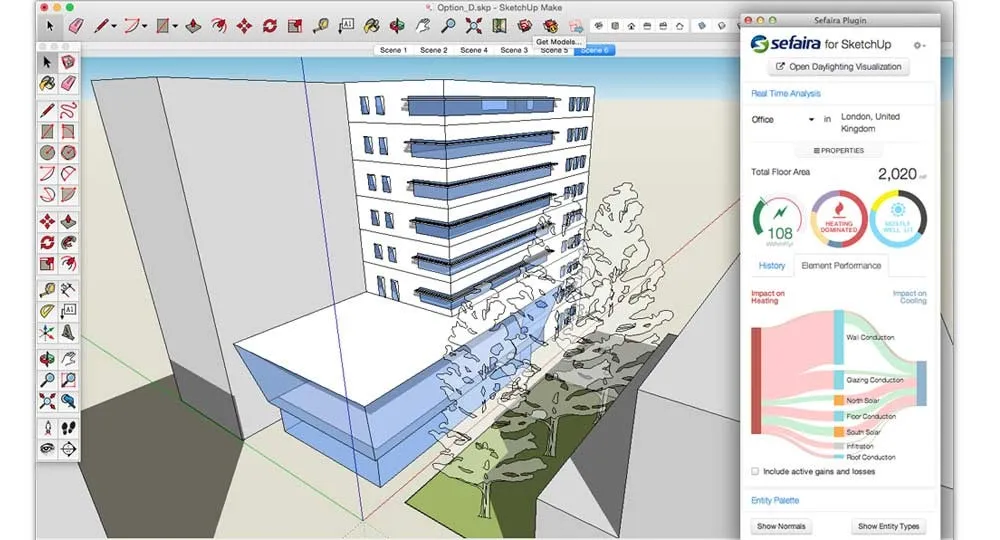Select the Rotate tool in top toolbar
The width and height of the screenshot is (1000, 540).
coord(270,26)
